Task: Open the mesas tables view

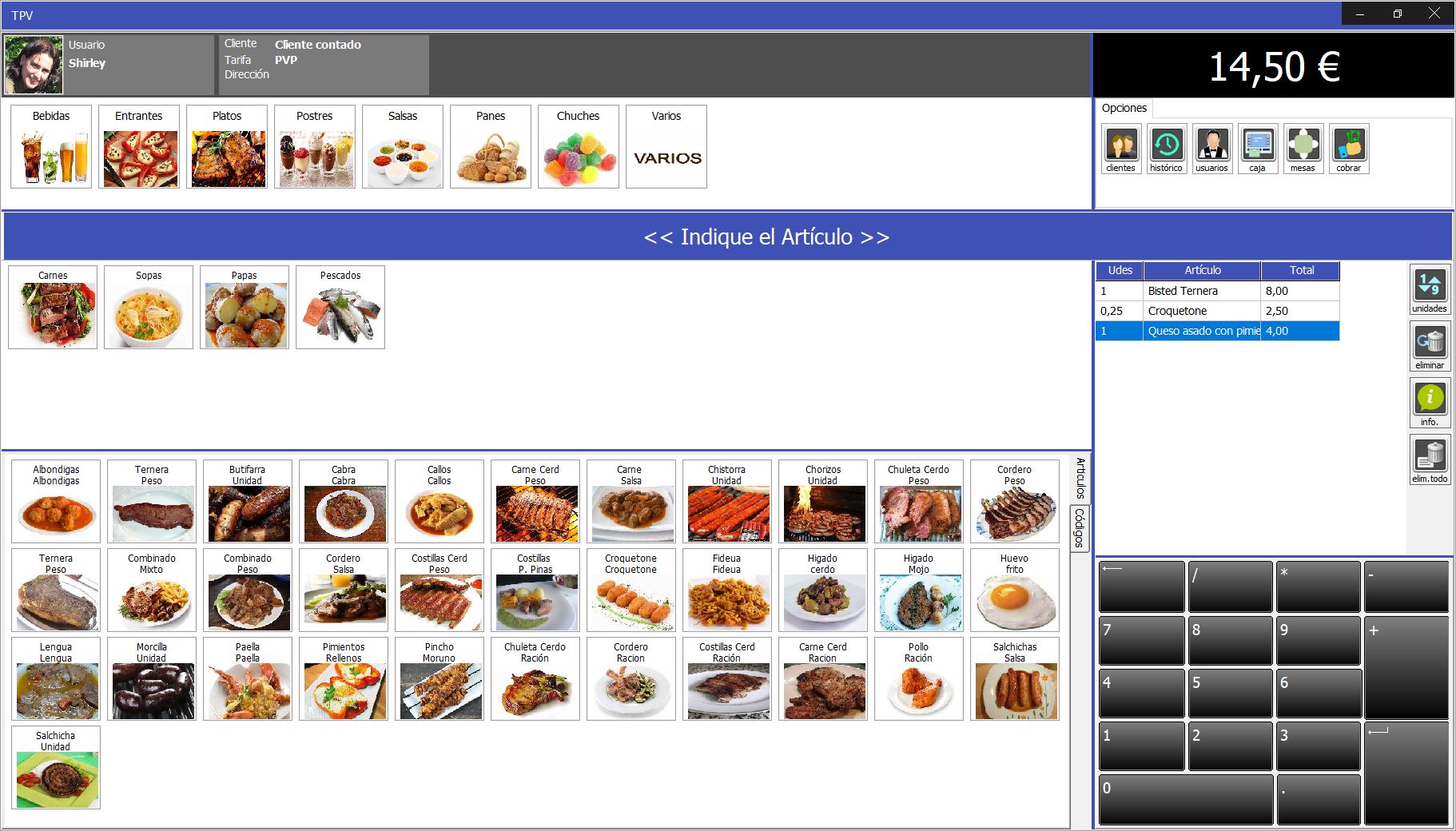Action: coord(1303,148)
